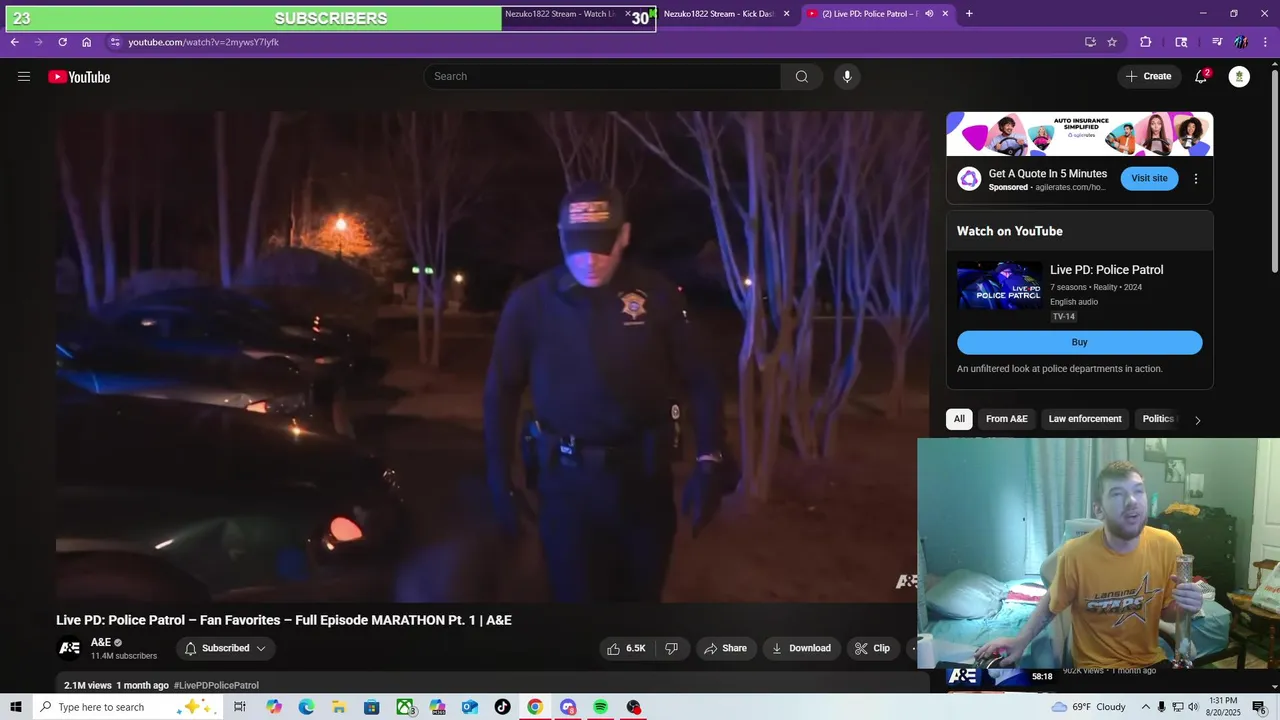The image size is (1280, 720).
Task: Close the Live PD: Police Patrol tab
Action: [x=945, y=14]
